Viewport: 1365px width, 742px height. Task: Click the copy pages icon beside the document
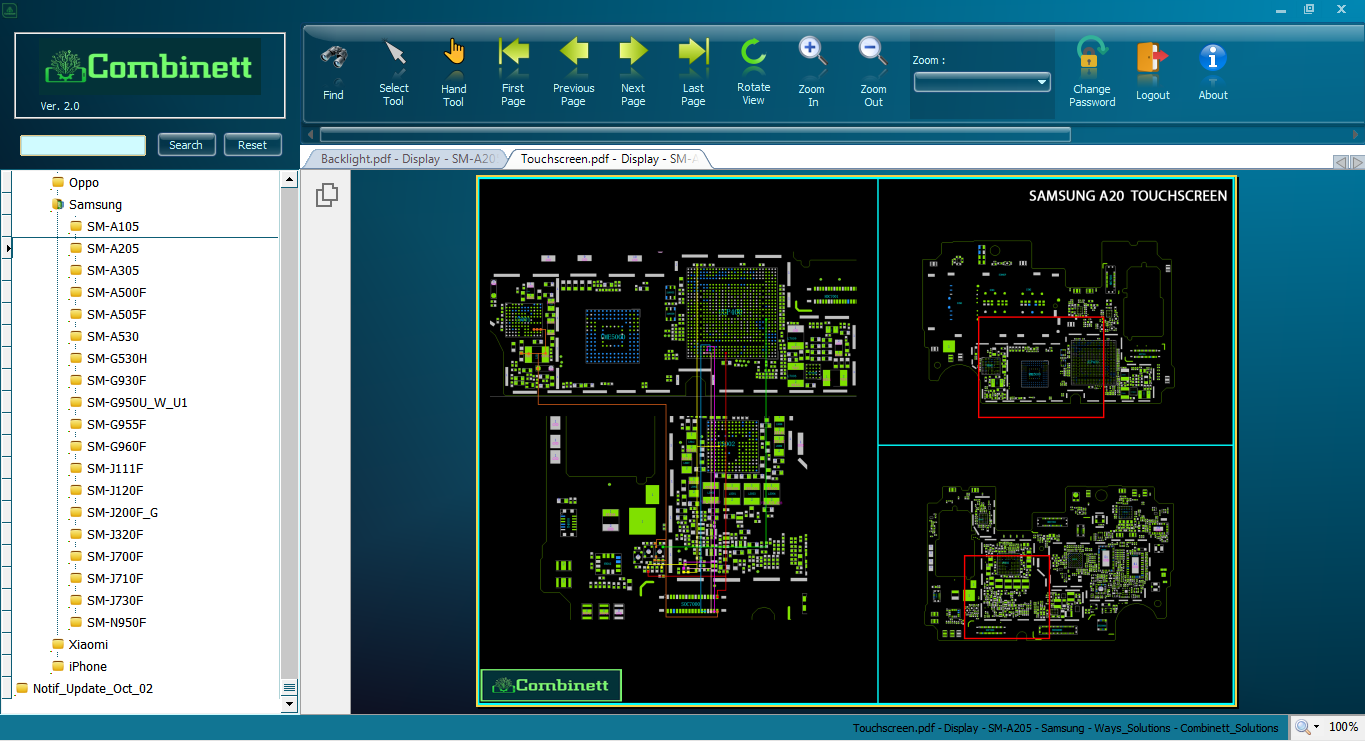tap(326, 195)
